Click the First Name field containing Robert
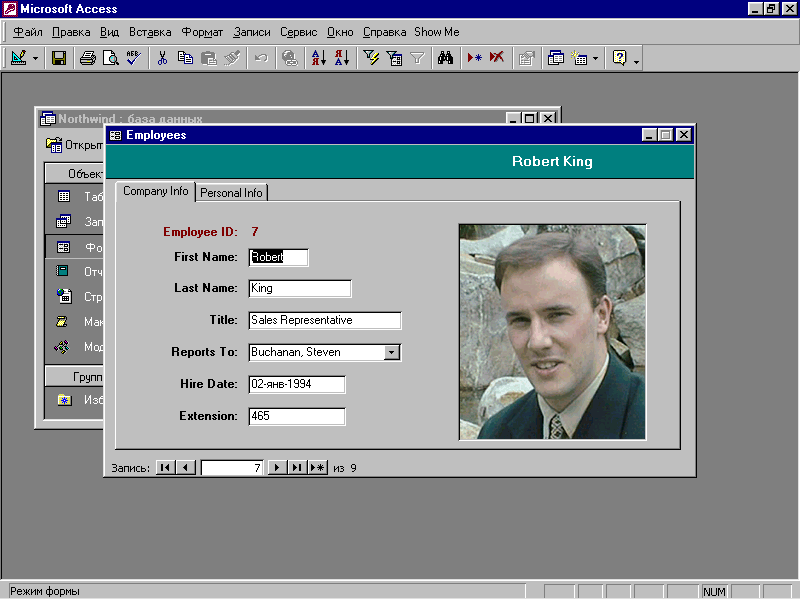 (x=279, y=257)
